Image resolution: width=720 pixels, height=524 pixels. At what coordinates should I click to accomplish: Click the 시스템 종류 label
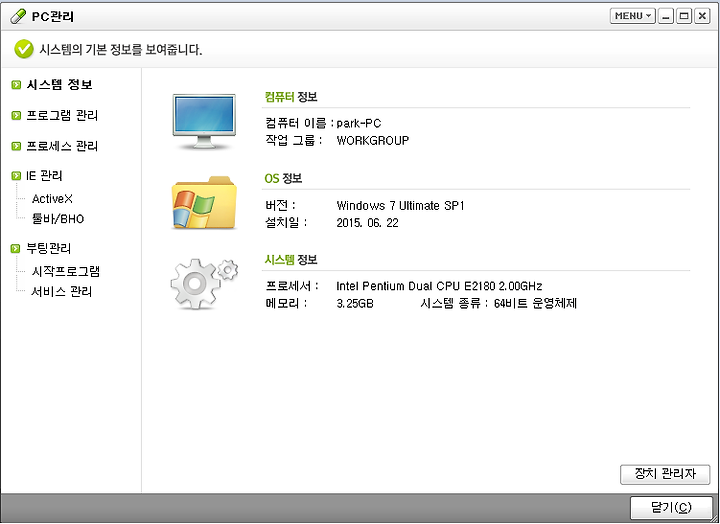455,304
